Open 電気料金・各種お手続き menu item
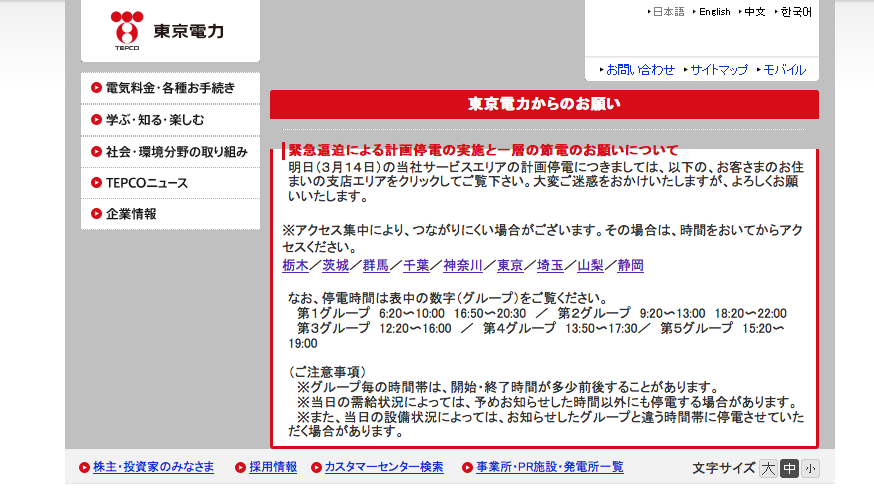Viewport: 874px width, 500px height. (170, 88)
